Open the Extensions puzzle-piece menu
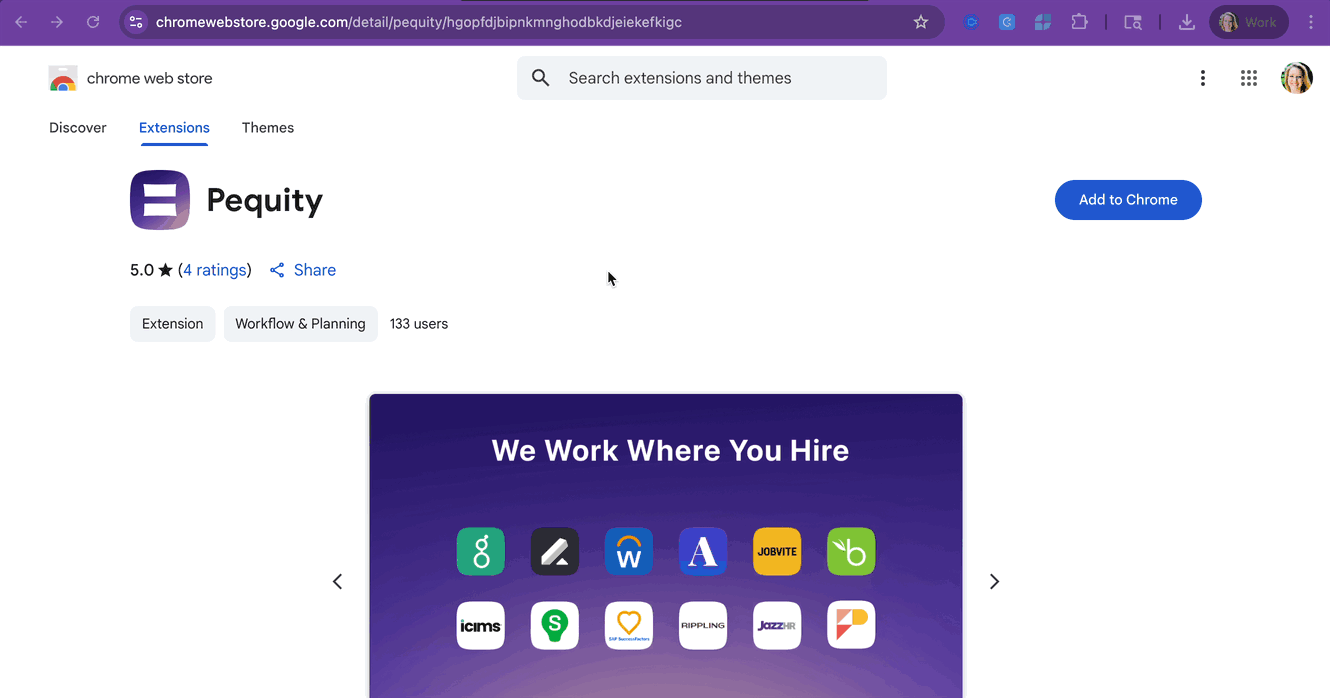 (1079, 22)
